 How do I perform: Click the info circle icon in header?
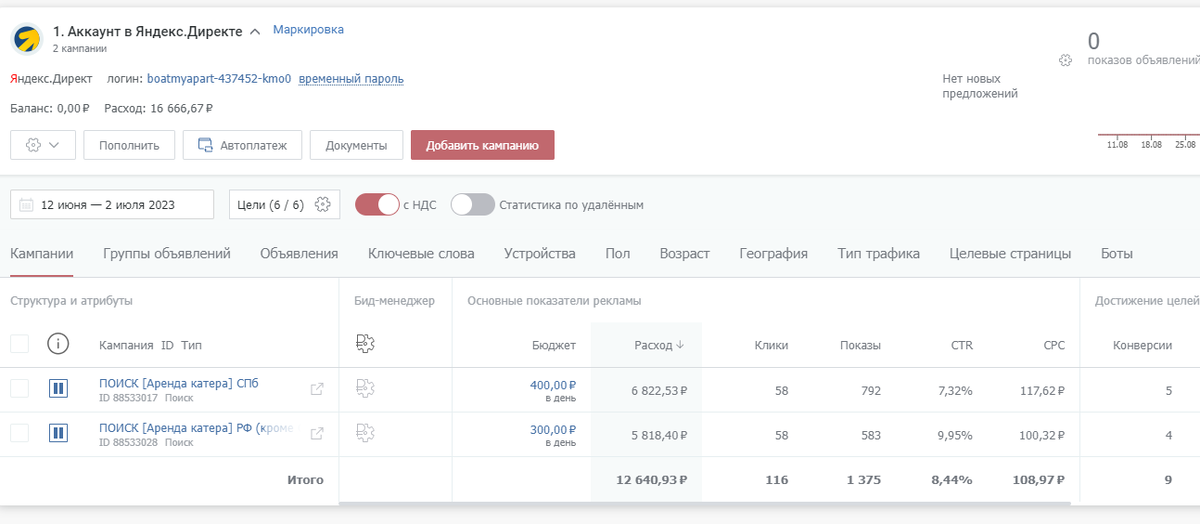click(x=58, y=344)
